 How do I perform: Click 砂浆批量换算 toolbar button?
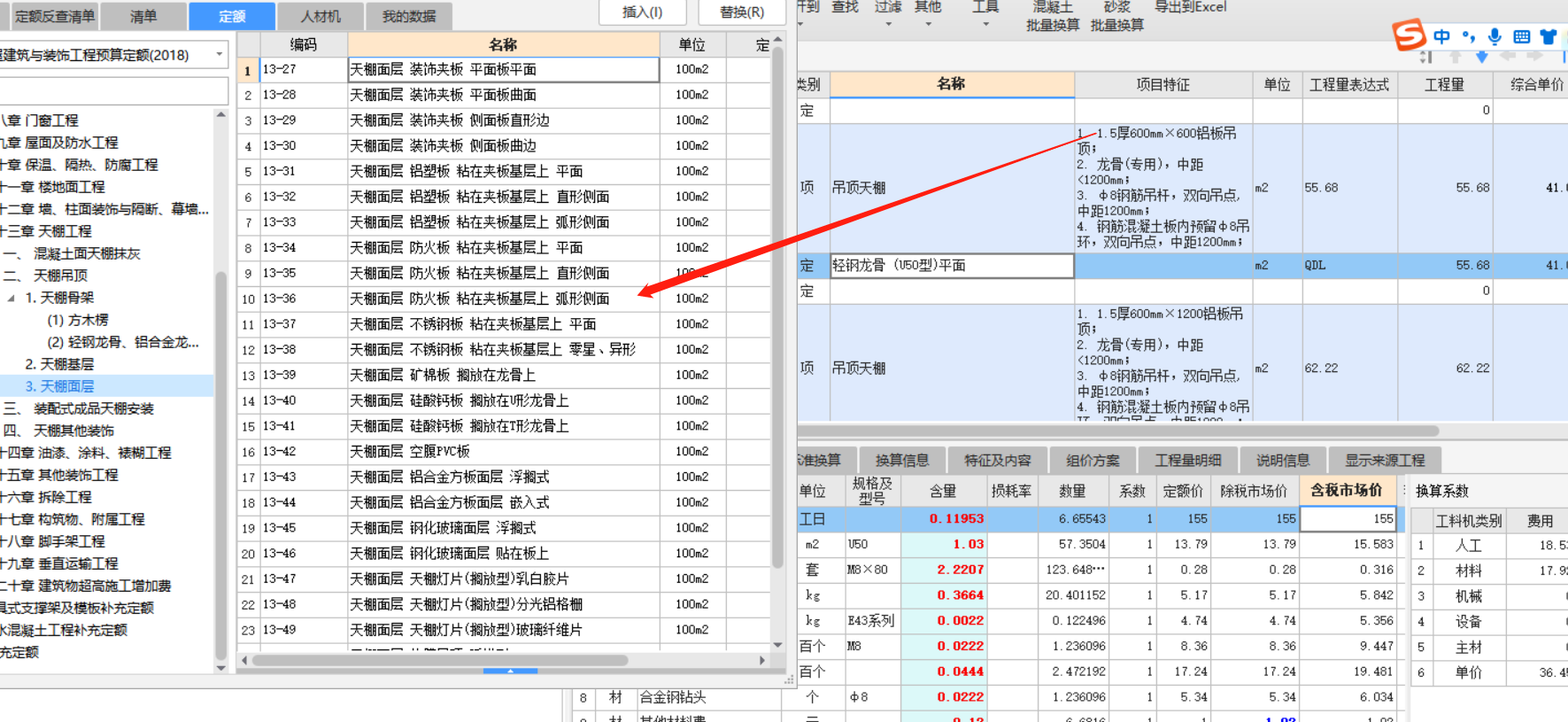(1116, 16)
